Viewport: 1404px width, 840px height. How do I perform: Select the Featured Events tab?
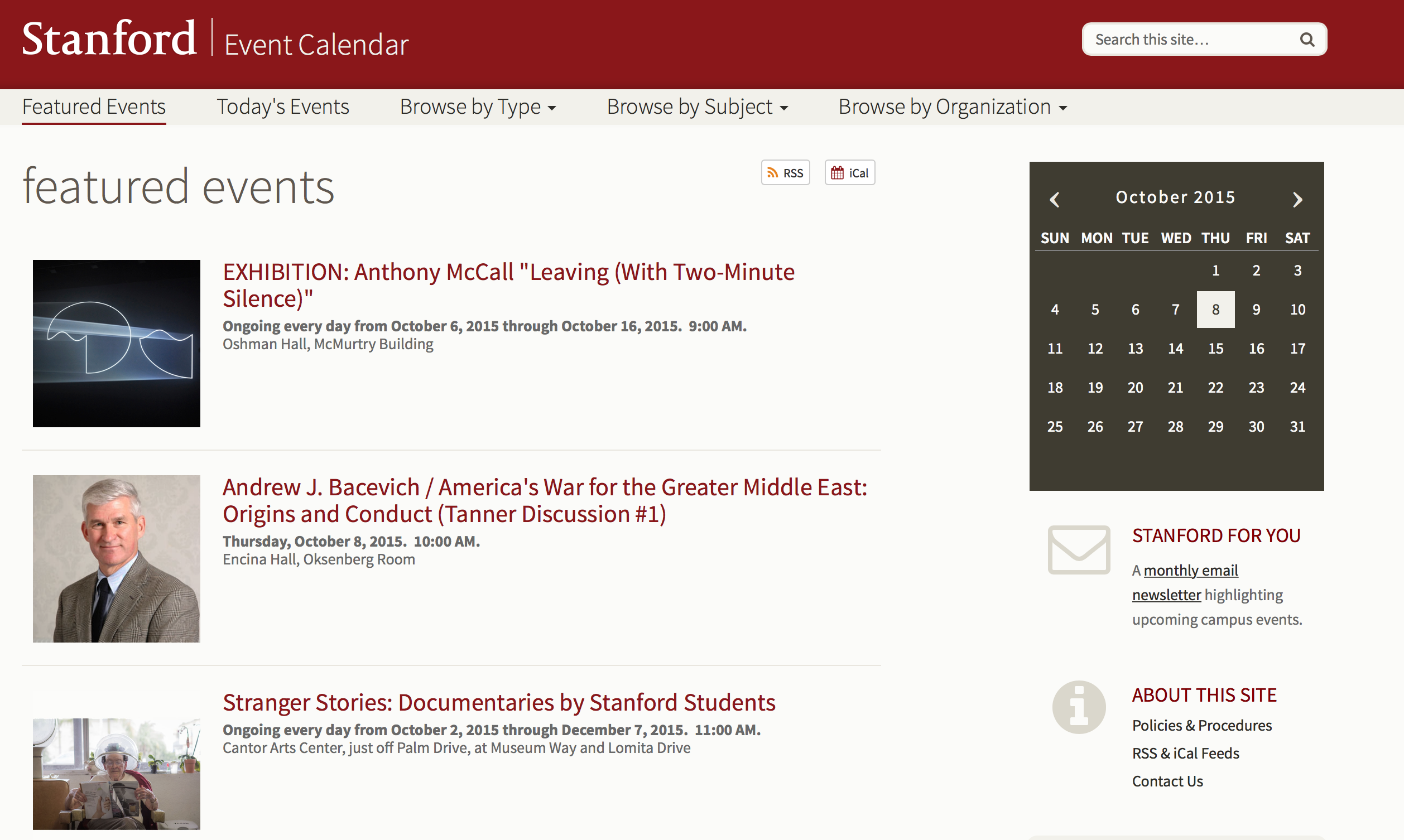coord(94,107)
